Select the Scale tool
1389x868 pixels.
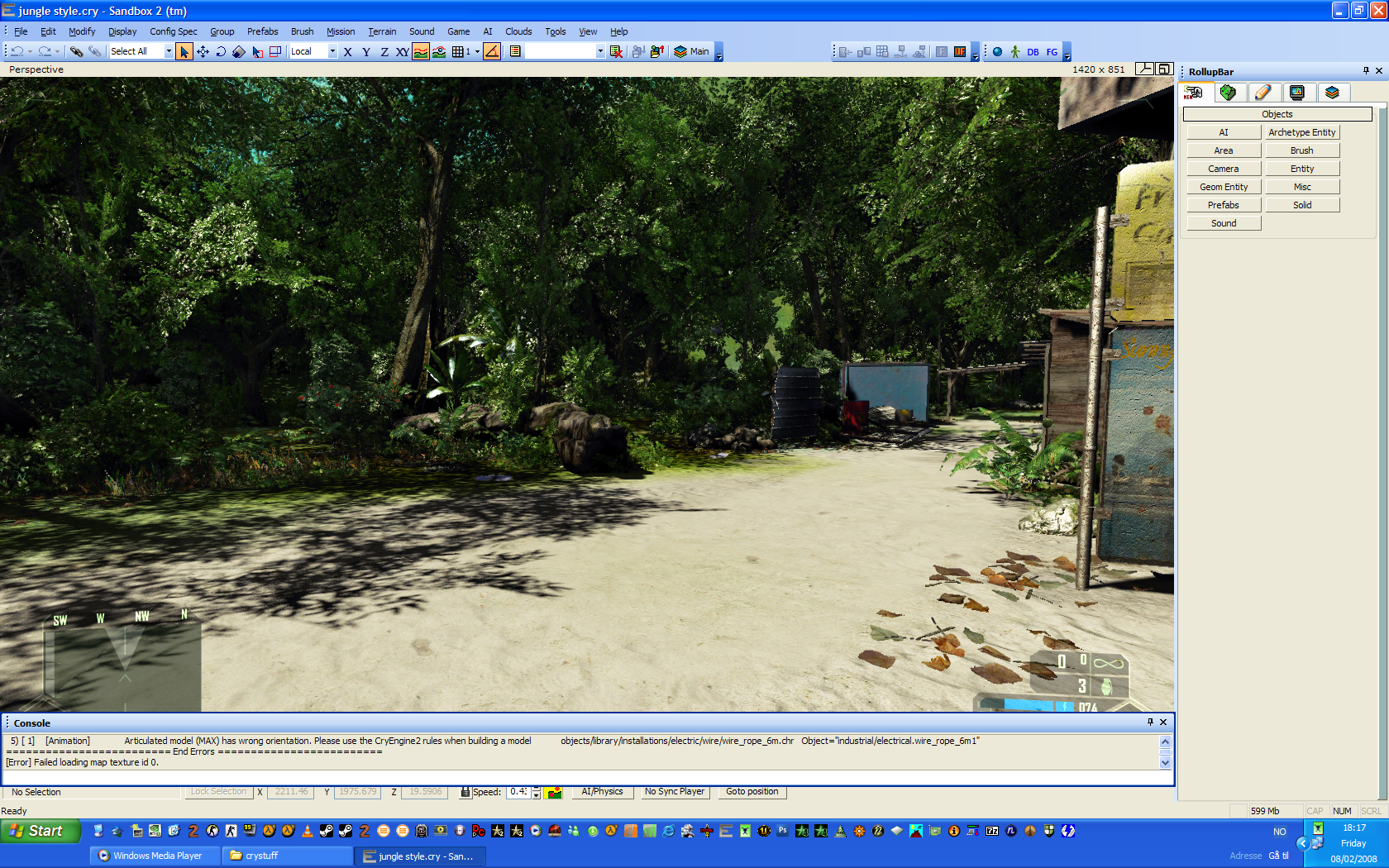tap(239, 51)
